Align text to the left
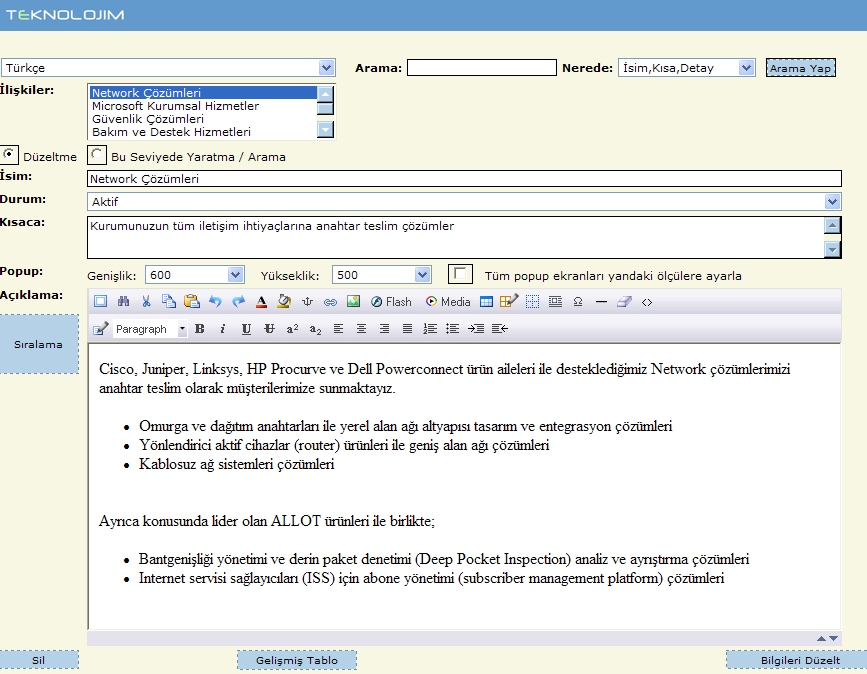867x674 pixels. (x=338, y=329)
